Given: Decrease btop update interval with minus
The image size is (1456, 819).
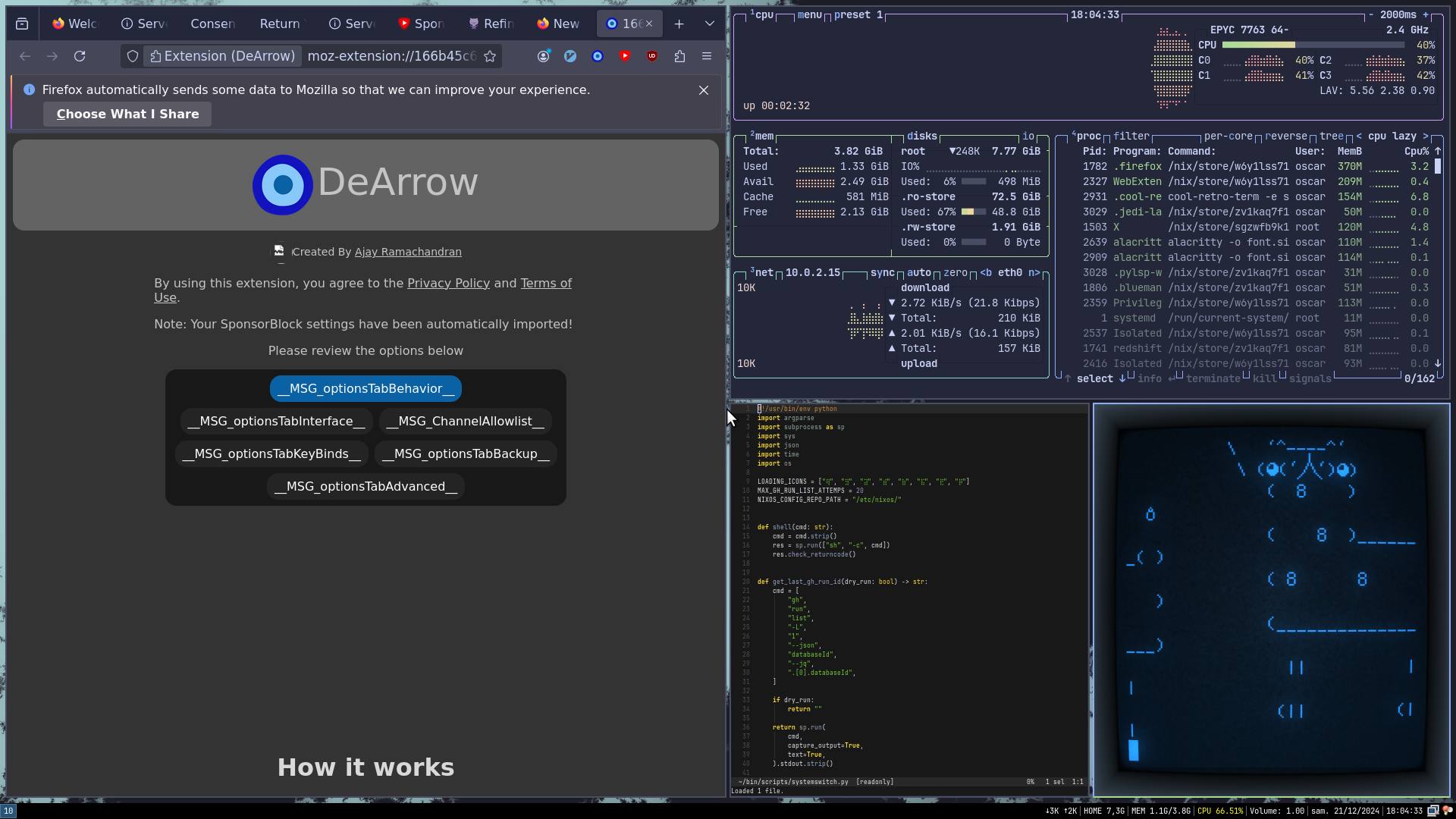Looking at the screenshot, I should (1371, 14).
